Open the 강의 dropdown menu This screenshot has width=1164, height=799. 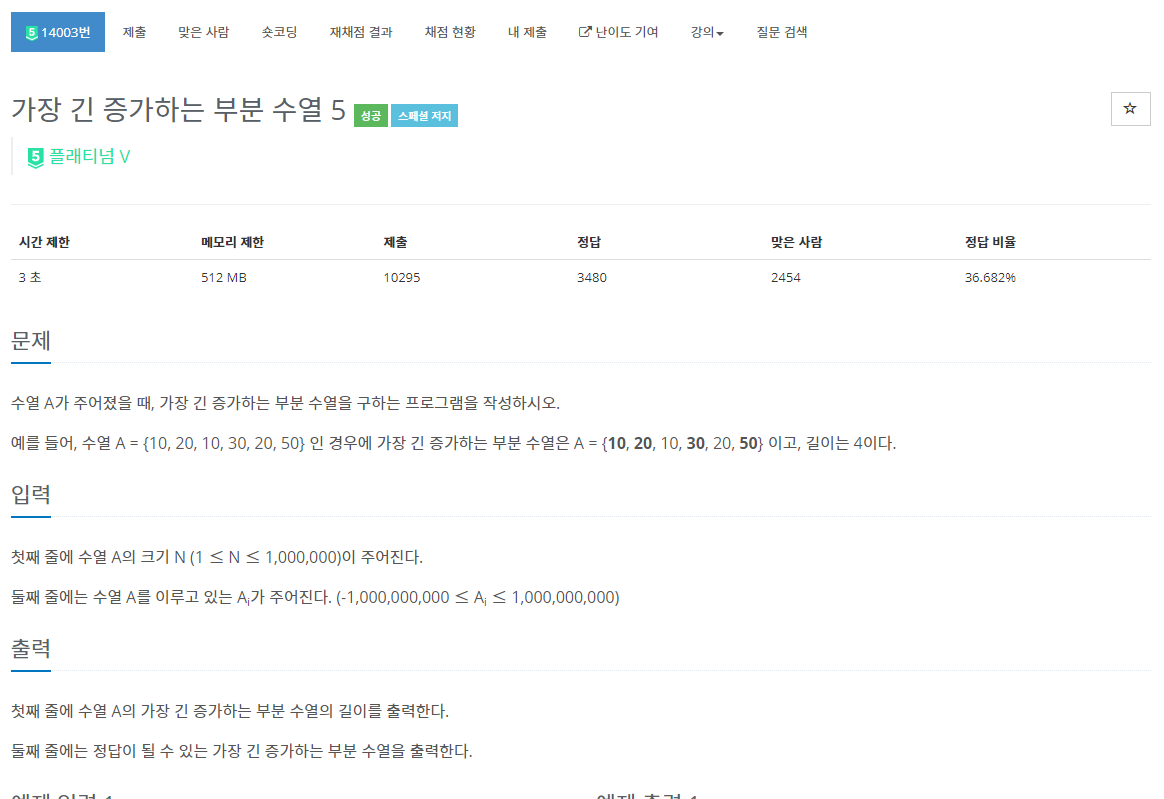706,32
